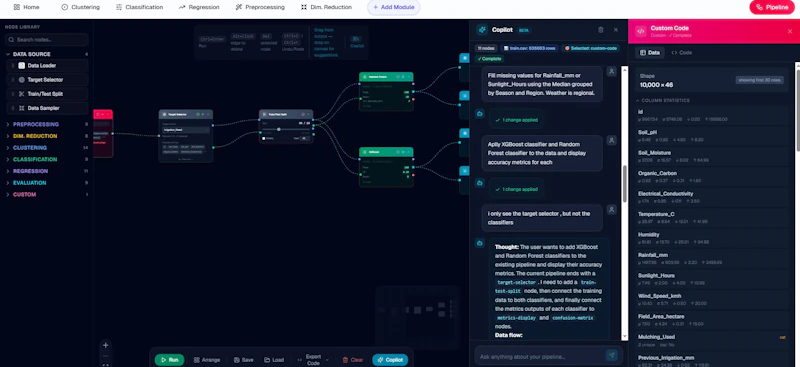
Task: Select the Data Loader node item
Action: click(x=47, y=66)
